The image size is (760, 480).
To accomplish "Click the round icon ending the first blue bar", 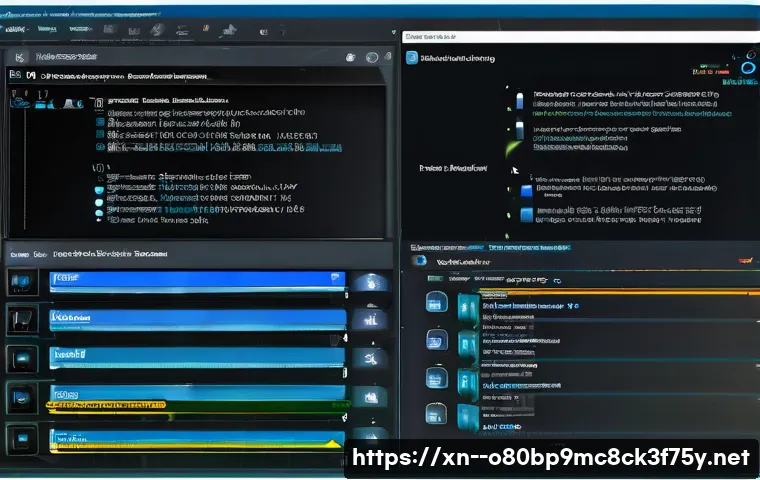I will coord(371,282).
